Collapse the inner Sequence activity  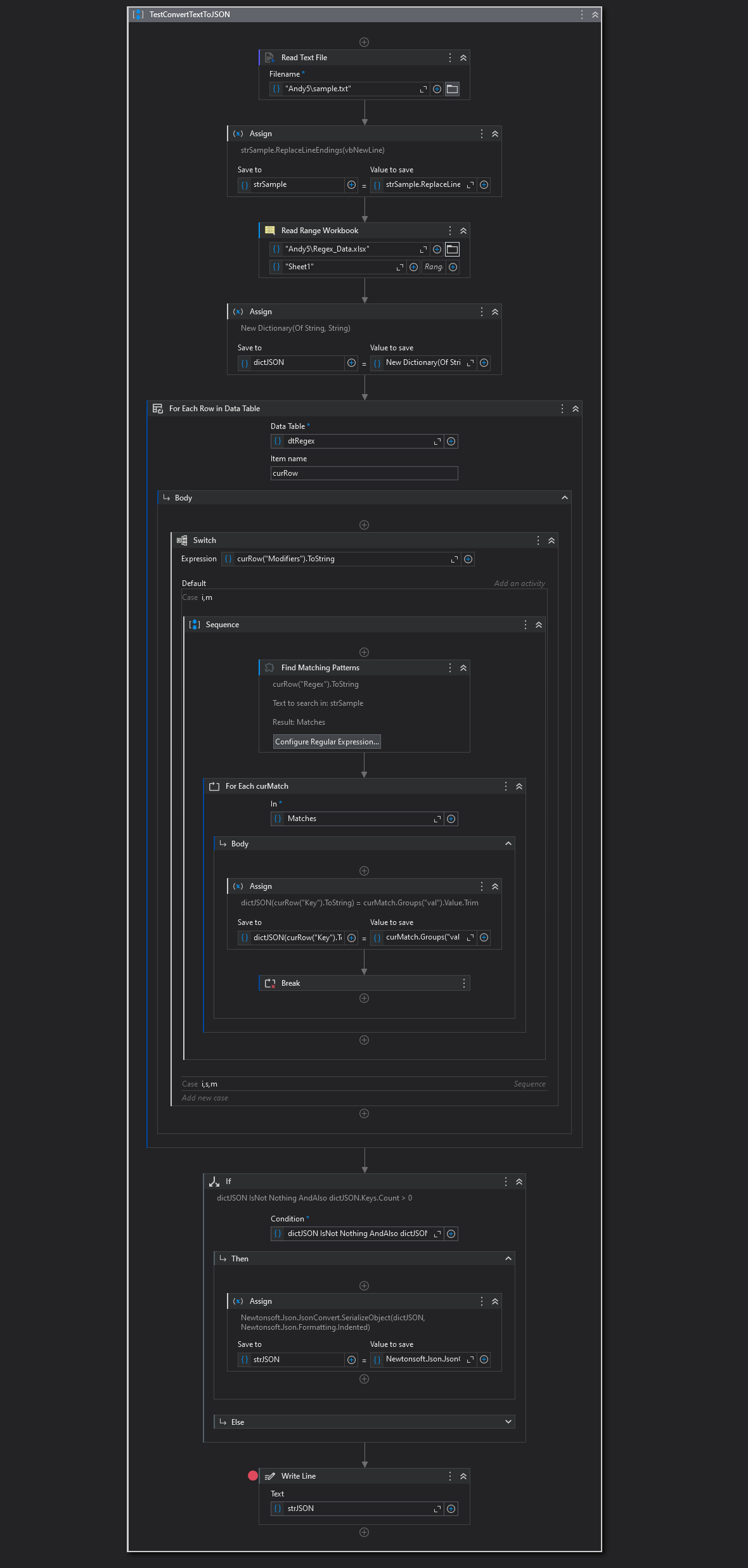pyautogui.click(x=539, y=625)
